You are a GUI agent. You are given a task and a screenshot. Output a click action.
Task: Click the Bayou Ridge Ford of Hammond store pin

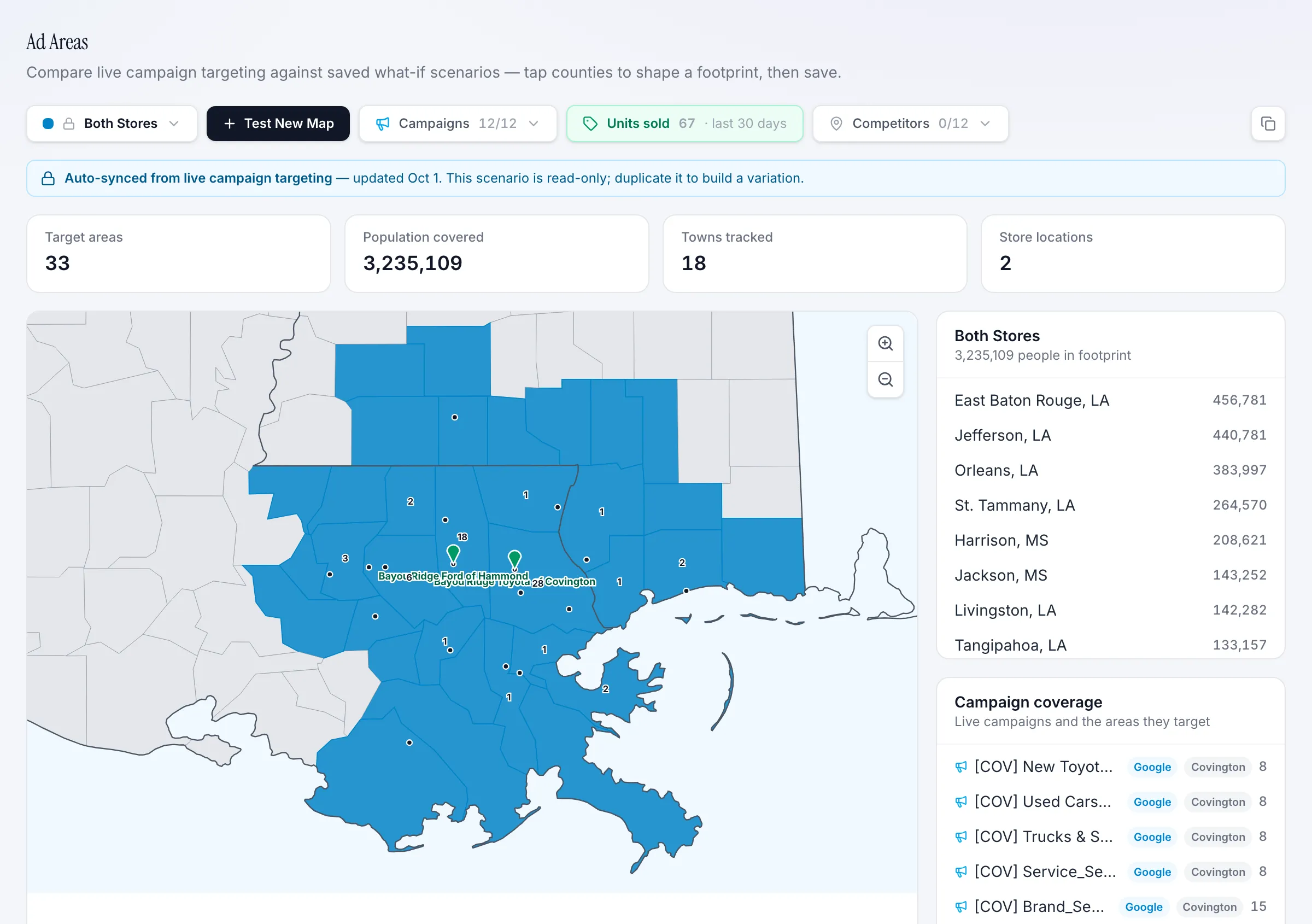[453, 554]
